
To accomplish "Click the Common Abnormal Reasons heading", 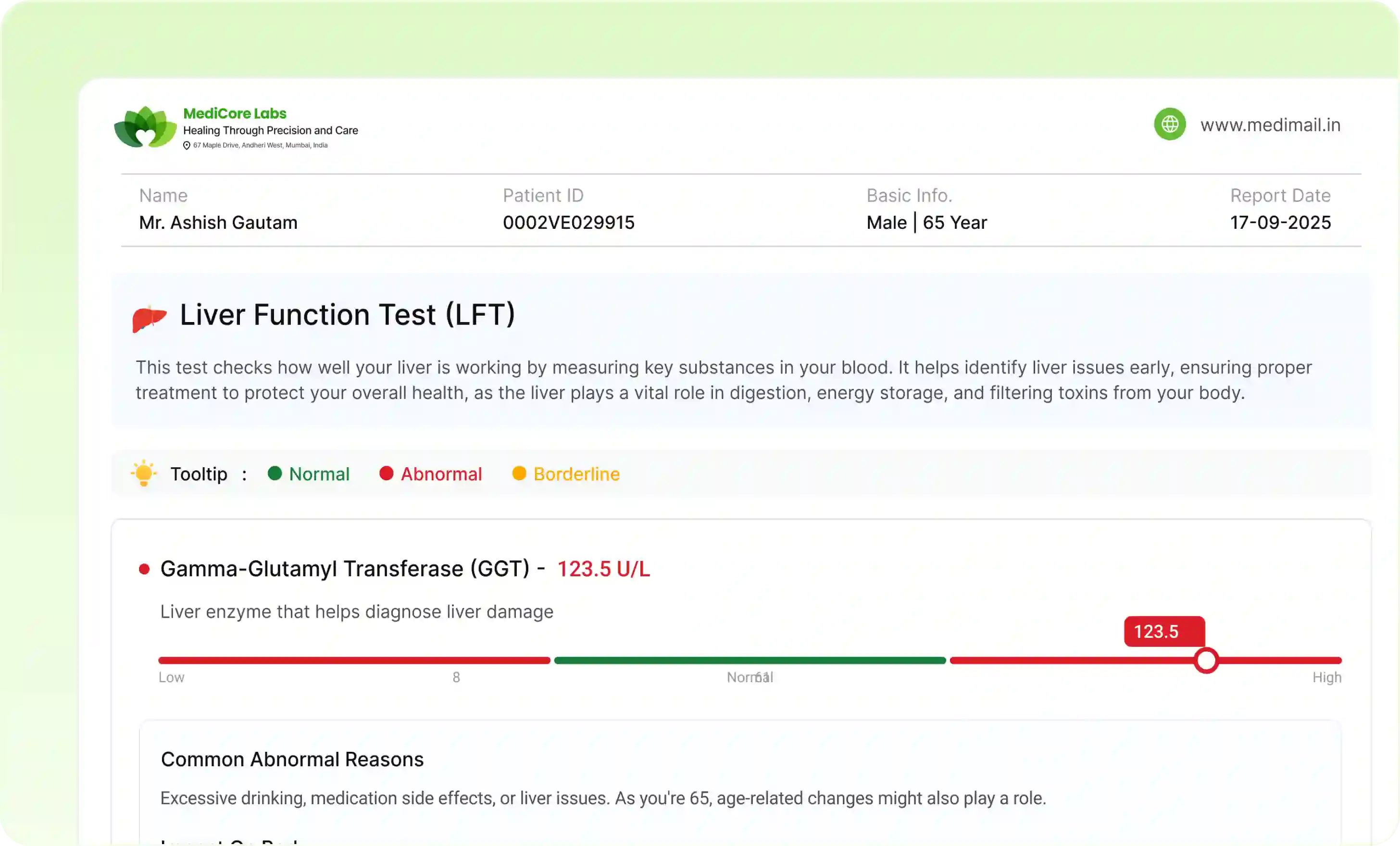I will pyautogui.click(x=292, y=759).
